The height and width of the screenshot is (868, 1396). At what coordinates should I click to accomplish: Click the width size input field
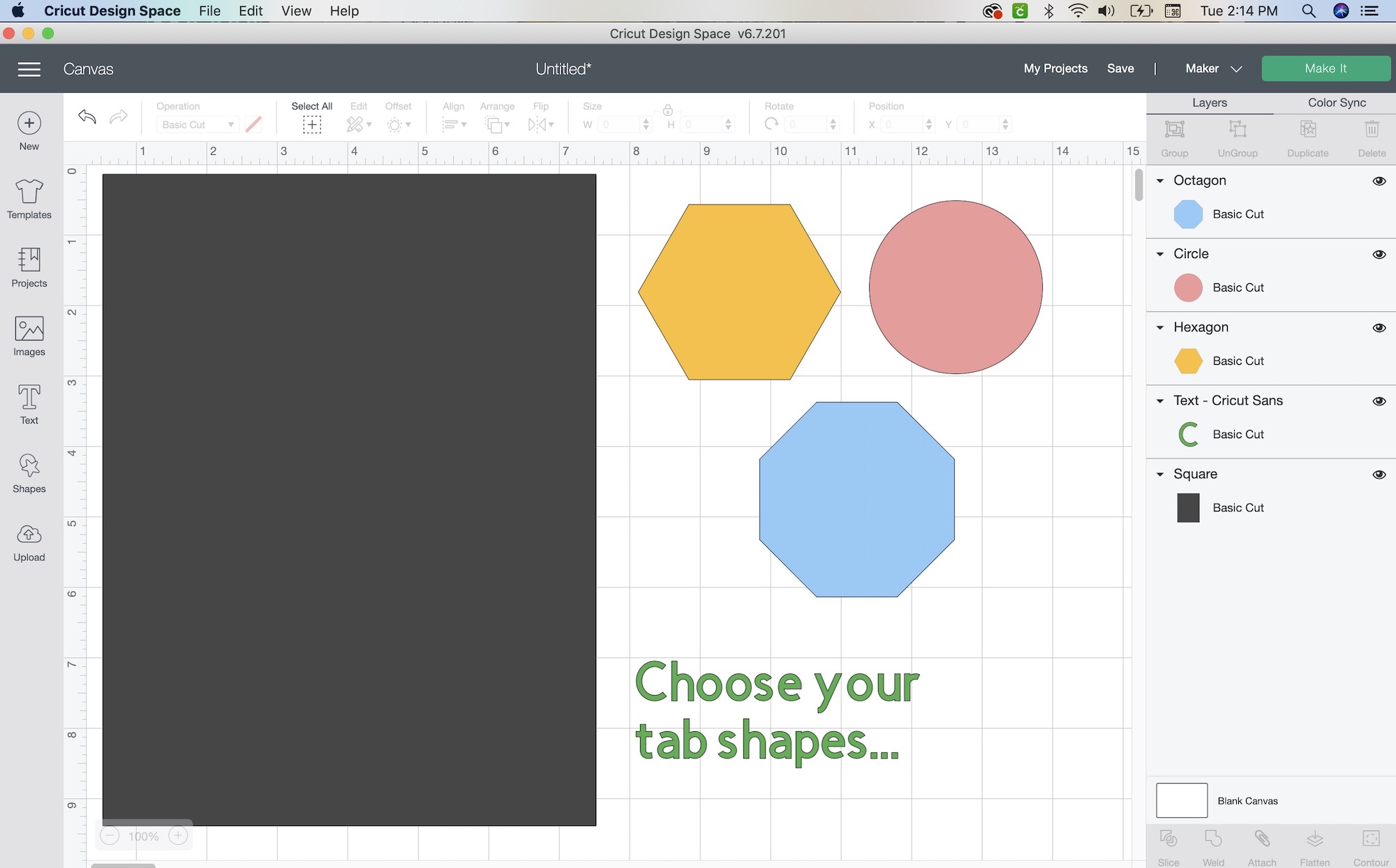[618, 125]
